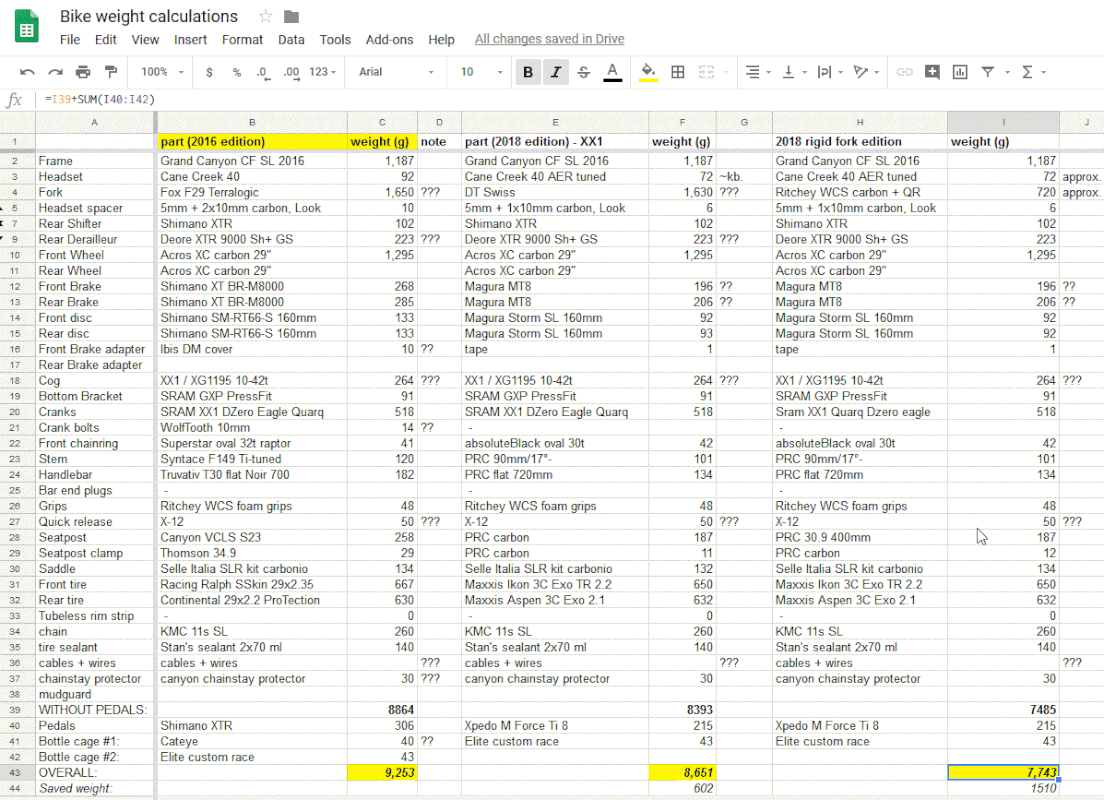Click the 'OVERALL:' label cell

click(x=95, y=773)
